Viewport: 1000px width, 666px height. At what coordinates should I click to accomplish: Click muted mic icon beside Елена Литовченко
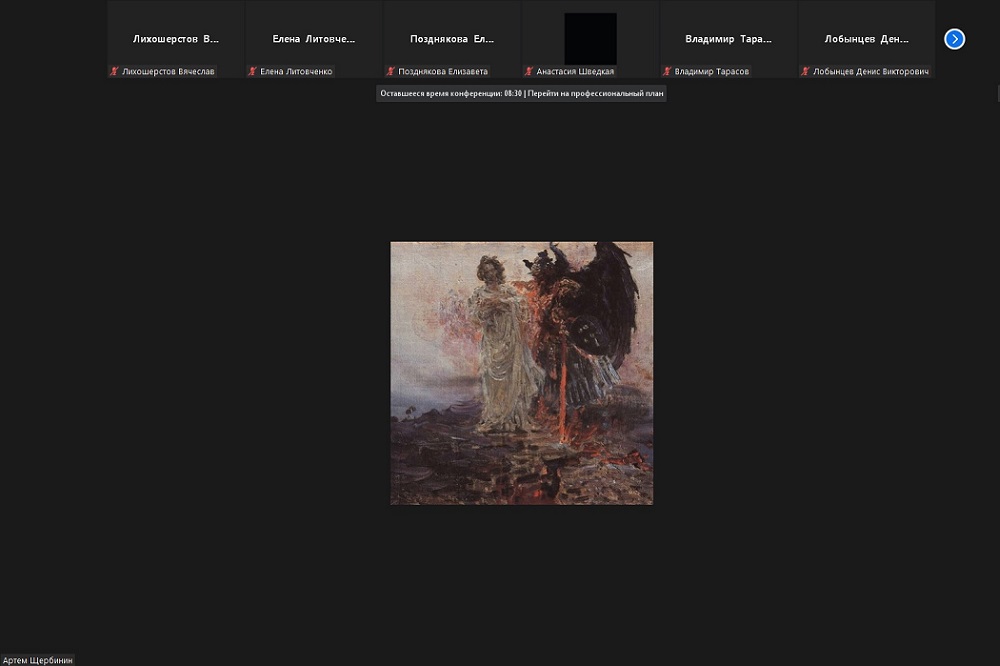click(x=252, y=71)
